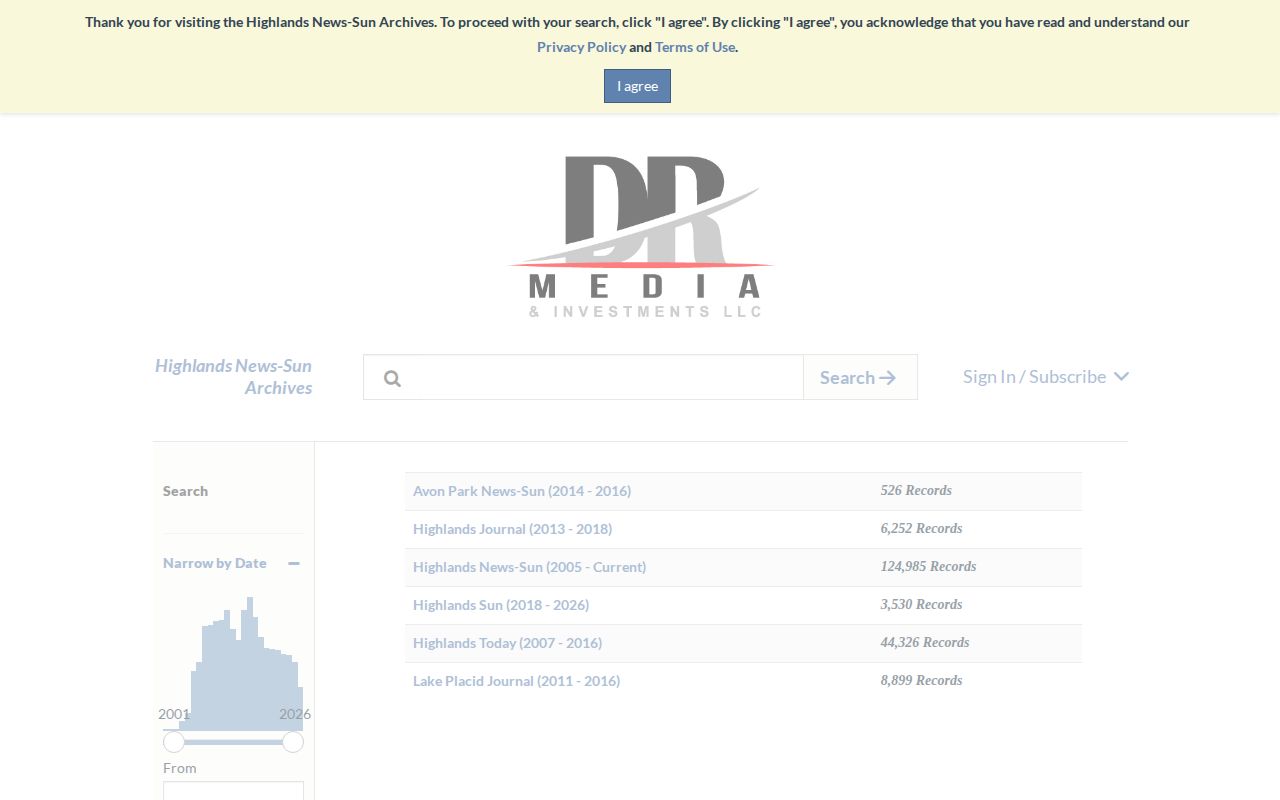Viewport: 1280px width, 800px height.
Task: Click the "526 Records" count
Action: pyautogui.click(x=916, y=491)
